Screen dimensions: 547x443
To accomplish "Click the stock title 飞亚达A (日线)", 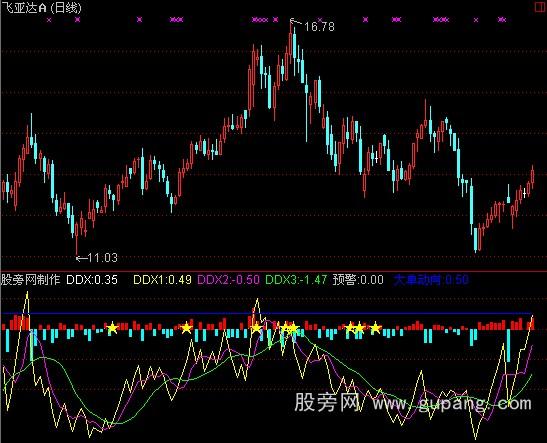I will pyautogui.click(x=42, y=8).
